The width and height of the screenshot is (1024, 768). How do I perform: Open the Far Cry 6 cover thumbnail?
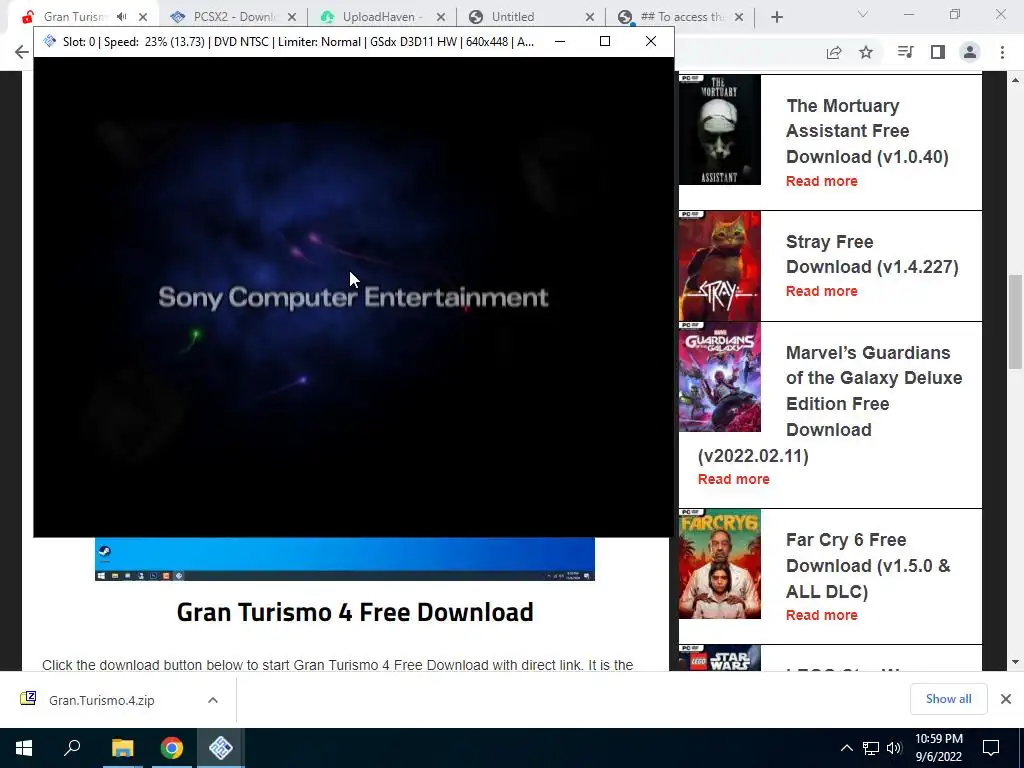coord(720,564)
